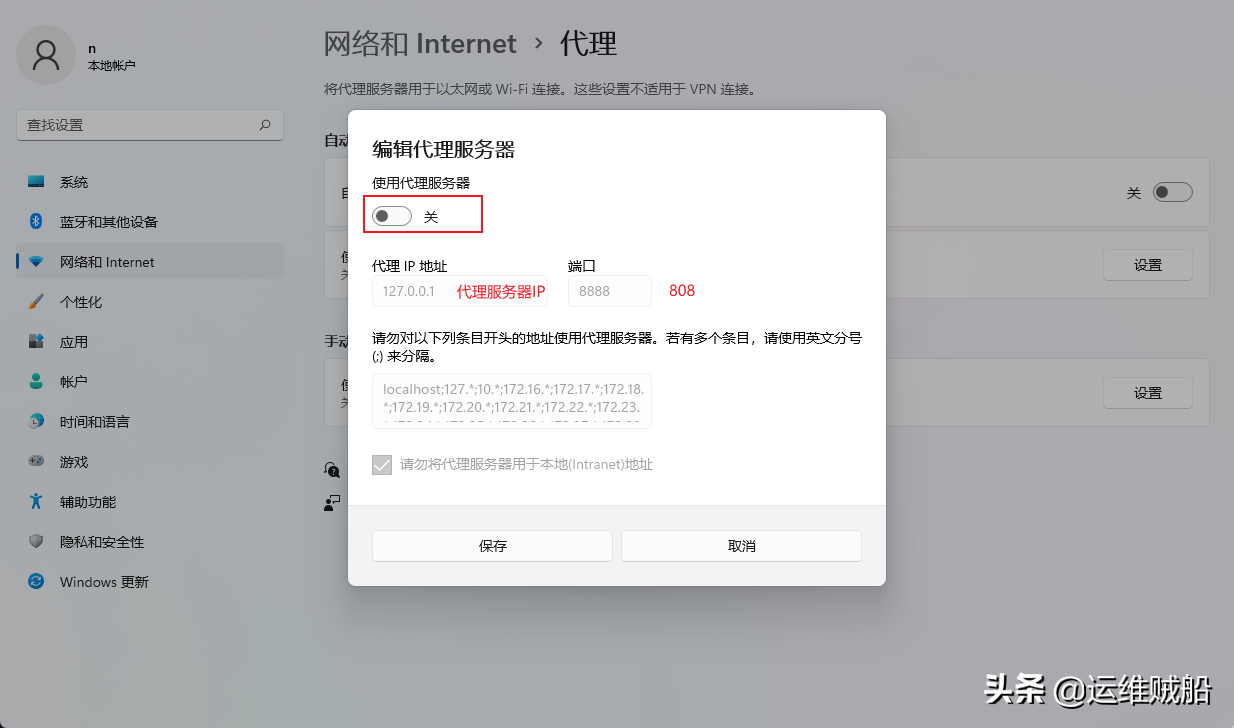Click 网络和 Internet in the breadcrumb header
The height and width of the screenshot is (728, 1234).
pyautogui.click(x=420, y=44)
